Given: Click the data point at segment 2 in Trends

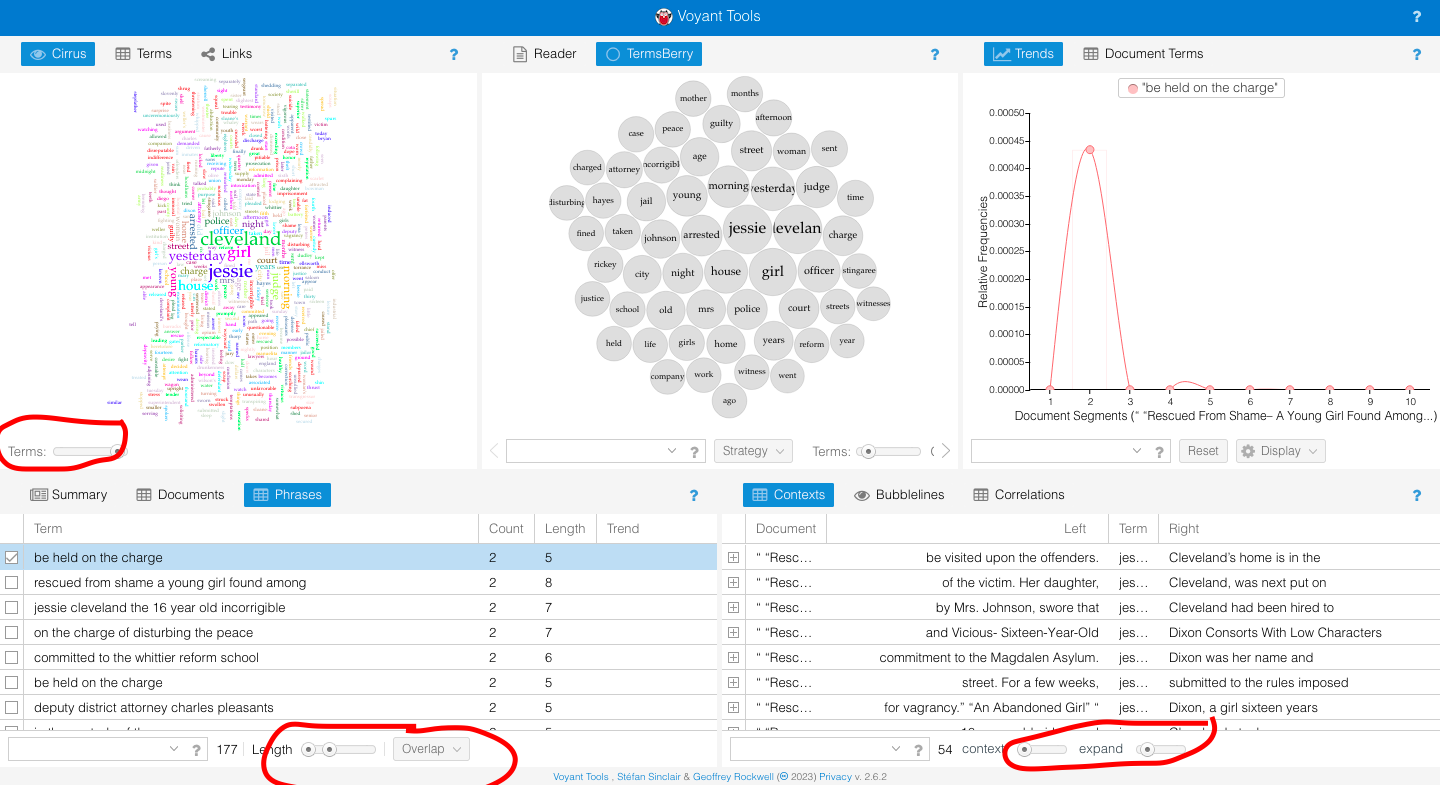Looking at the screenshot, I should pos(1090,149).
